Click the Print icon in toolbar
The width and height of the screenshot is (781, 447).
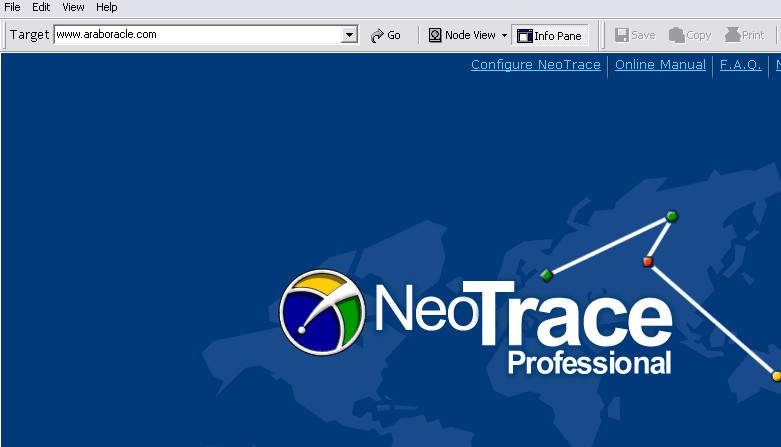click(x=732, y=35)
